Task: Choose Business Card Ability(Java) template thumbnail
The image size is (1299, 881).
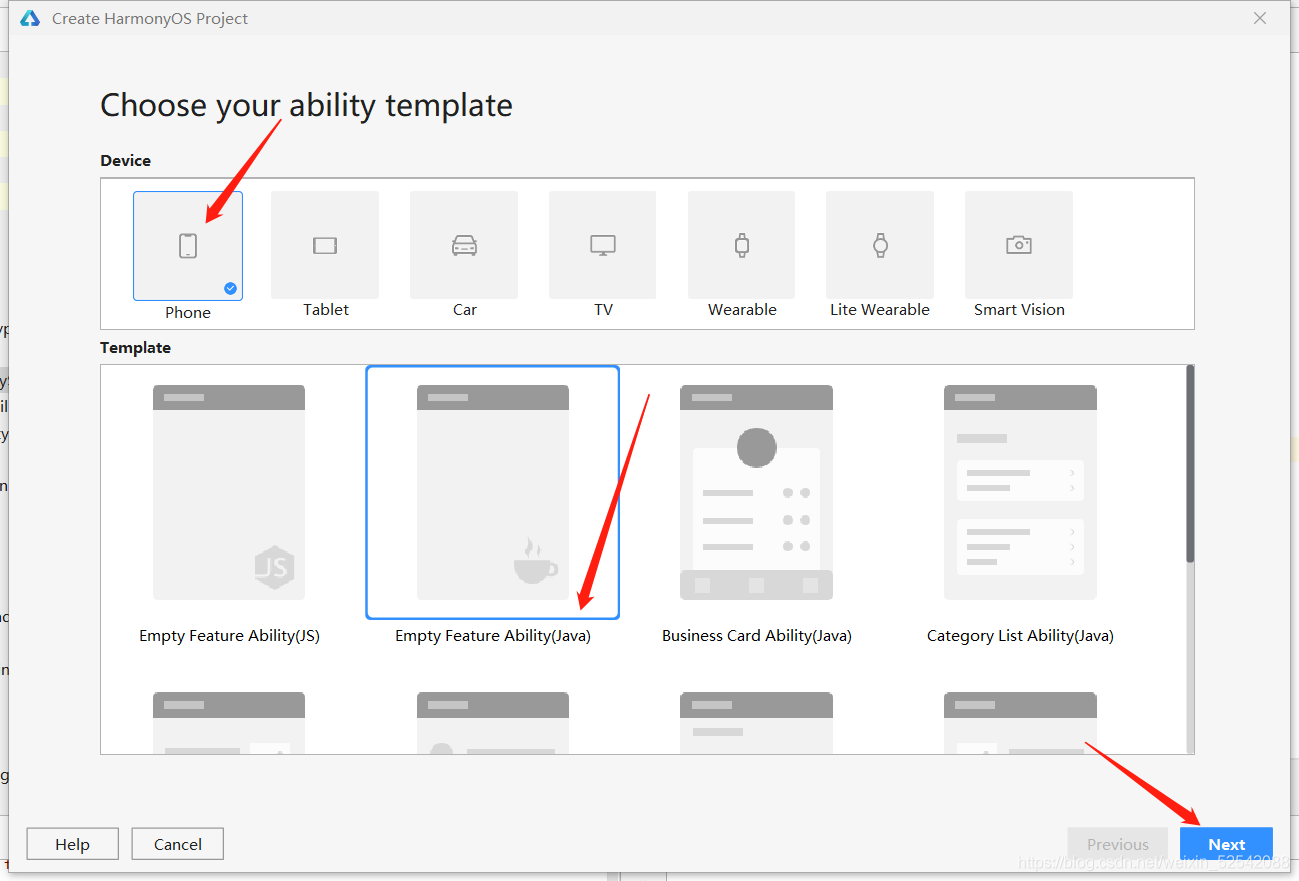Action: [756, 493]
